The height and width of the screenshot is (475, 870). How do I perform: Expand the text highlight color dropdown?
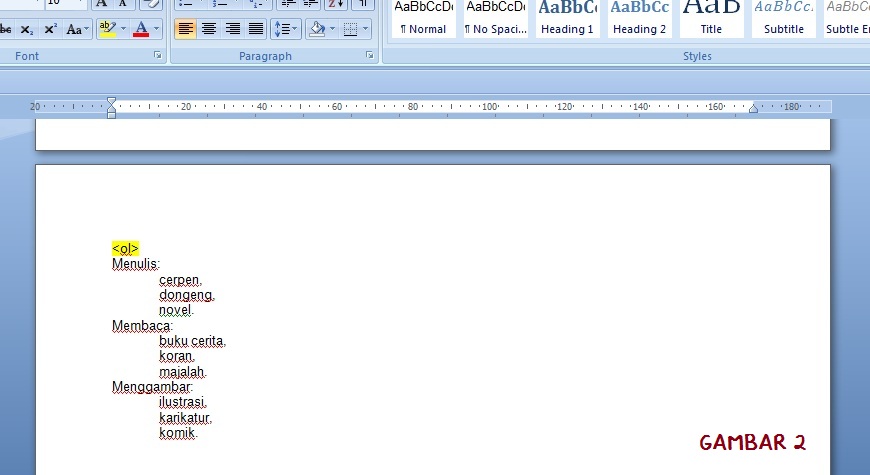click(123, 29)
